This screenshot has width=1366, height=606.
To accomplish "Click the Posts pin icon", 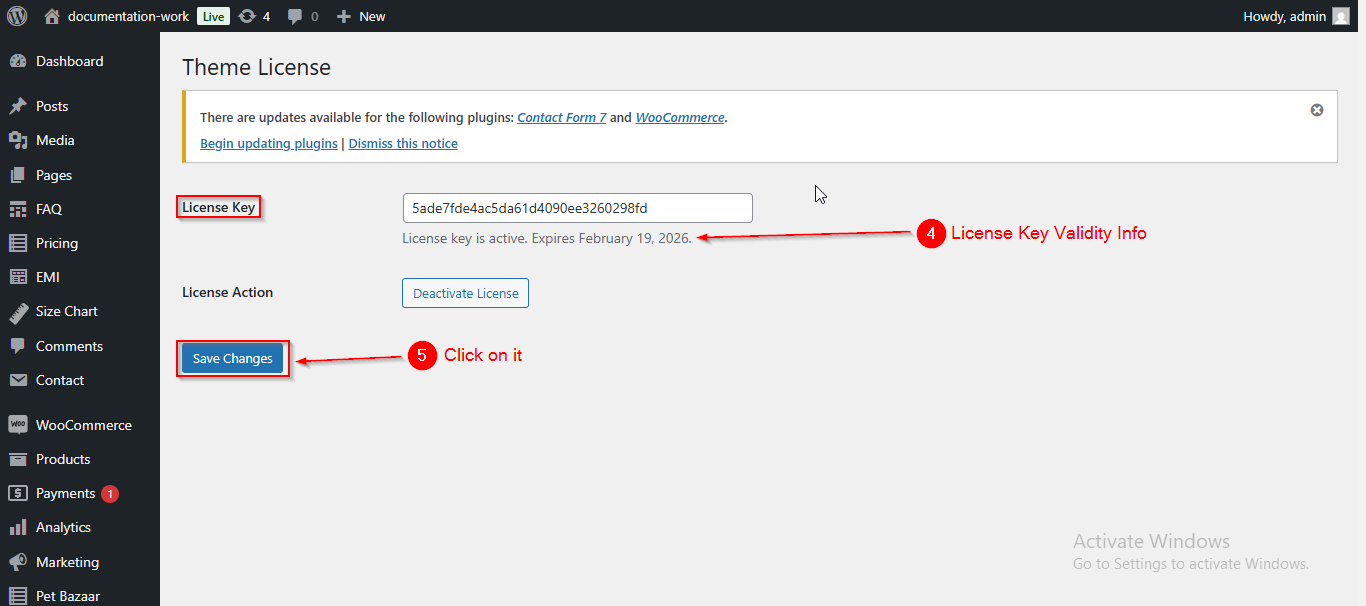I will pyautogui.click(x=18, y=106).
